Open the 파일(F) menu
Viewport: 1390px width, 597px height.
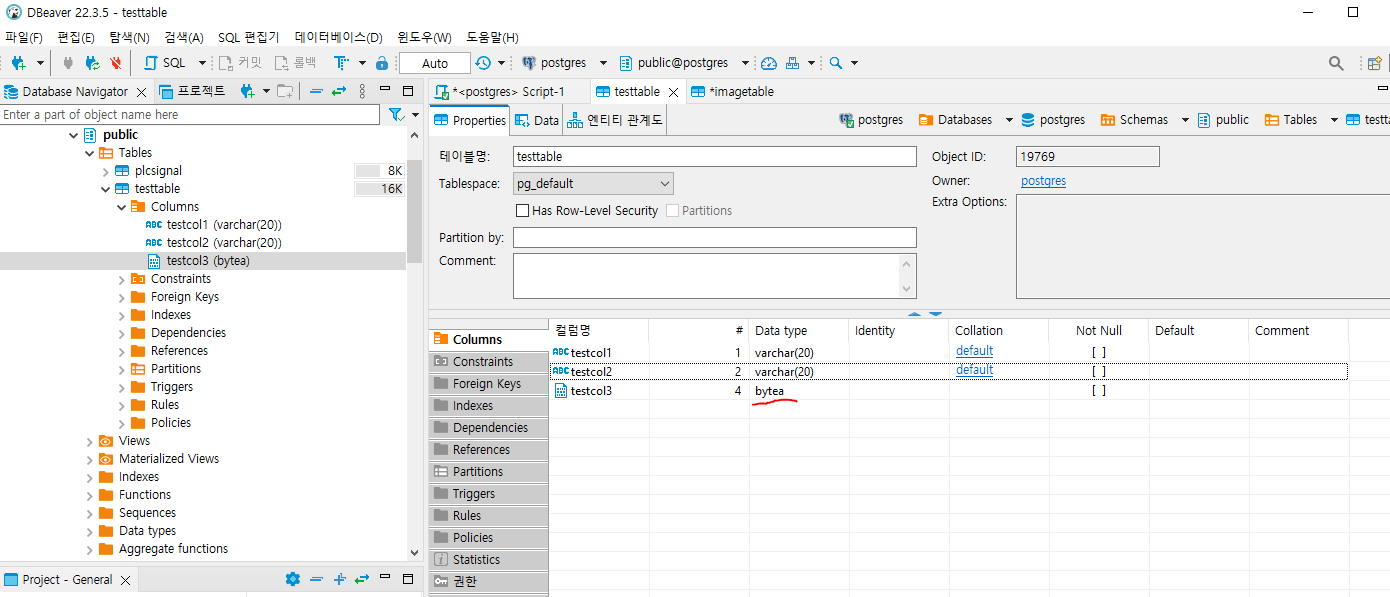pyautogui.click(x=24, y=37)
